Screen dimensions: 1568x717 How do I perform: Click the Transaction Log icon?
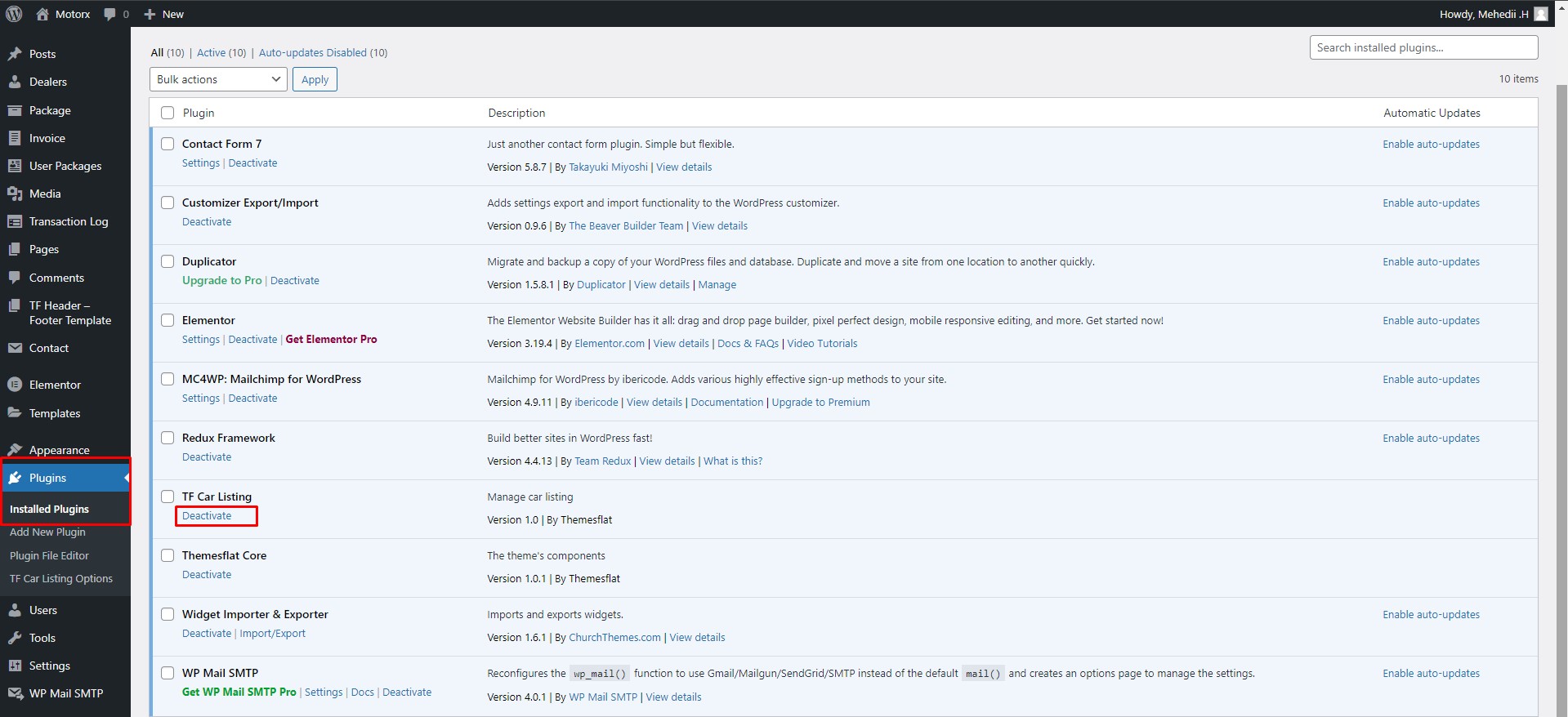point(15,221)
